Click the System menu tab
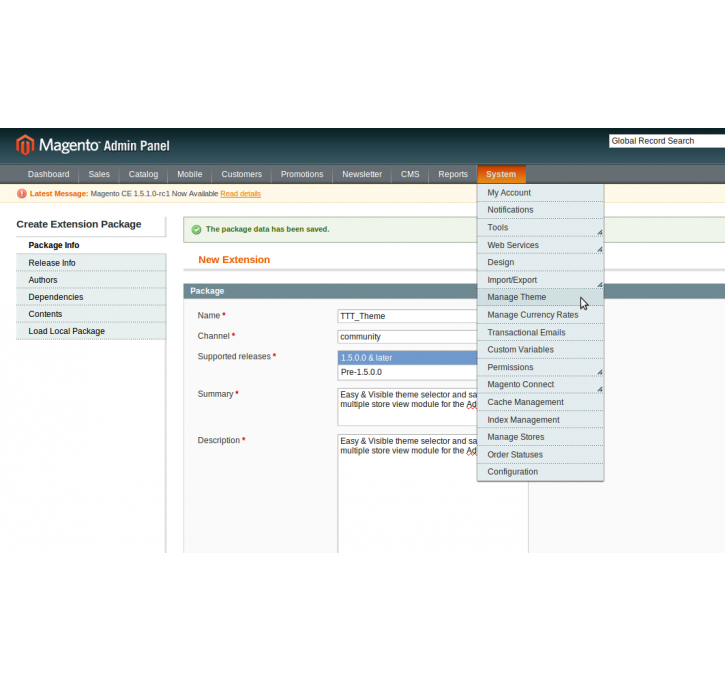 pos(501,174)
